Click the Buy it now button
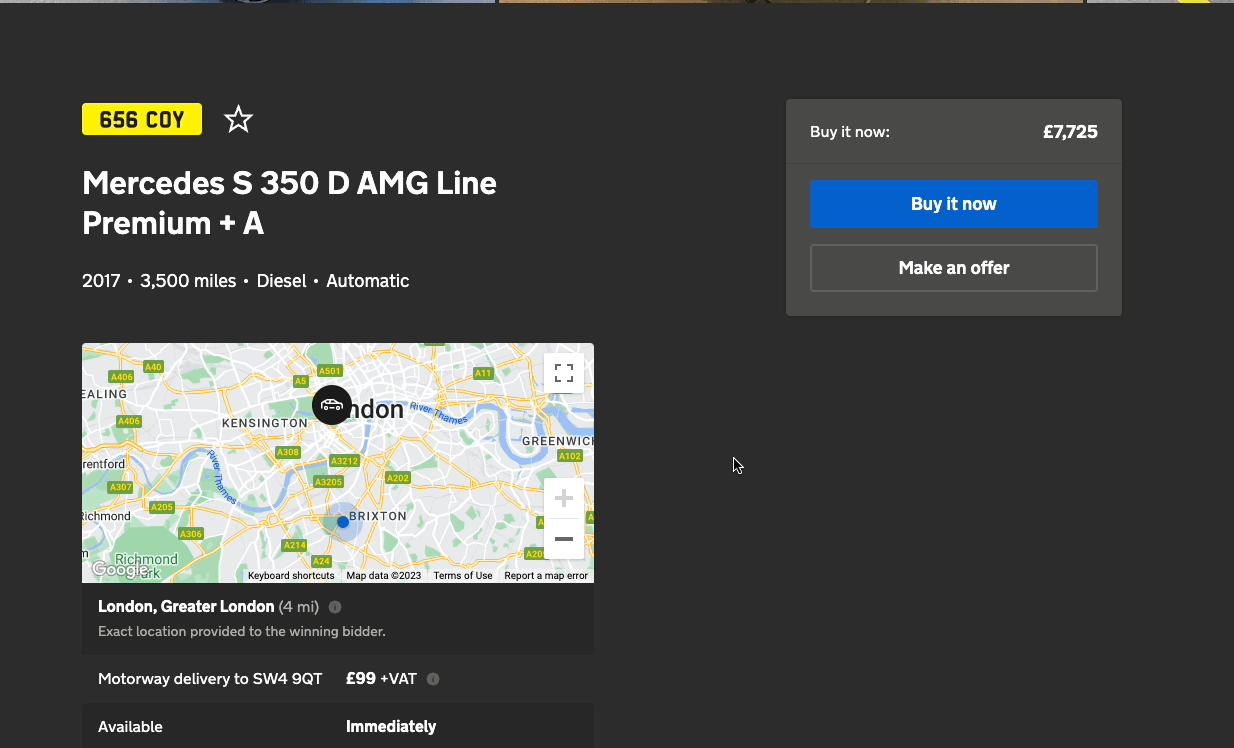The width and height of the screenshot is (1234, 748). [x=953, y=204]
